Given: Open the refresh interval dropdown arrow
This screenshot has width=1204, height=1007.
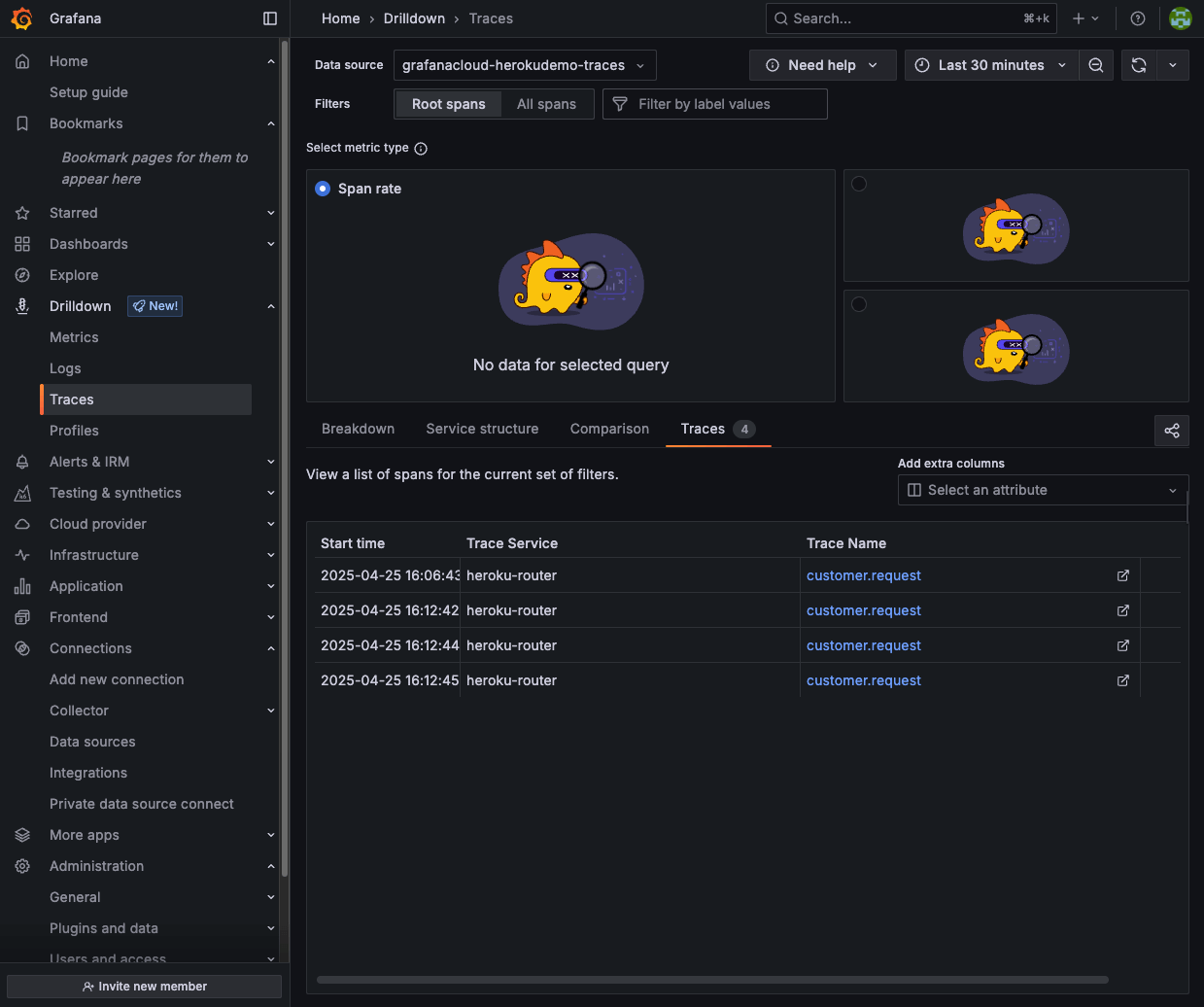Looking at the screenshot, I should coord(1173,65).
